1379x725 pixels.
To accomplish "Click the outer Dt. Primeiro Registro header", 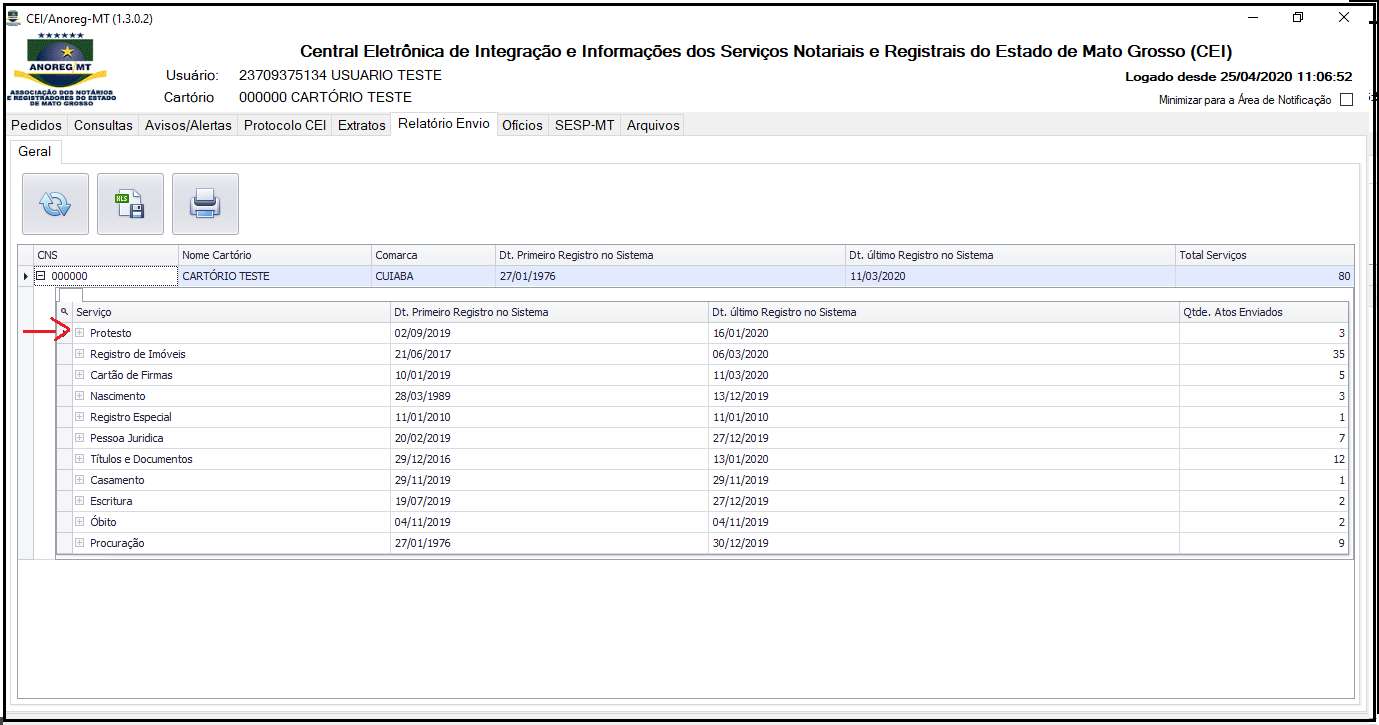I will click(670, 255).
